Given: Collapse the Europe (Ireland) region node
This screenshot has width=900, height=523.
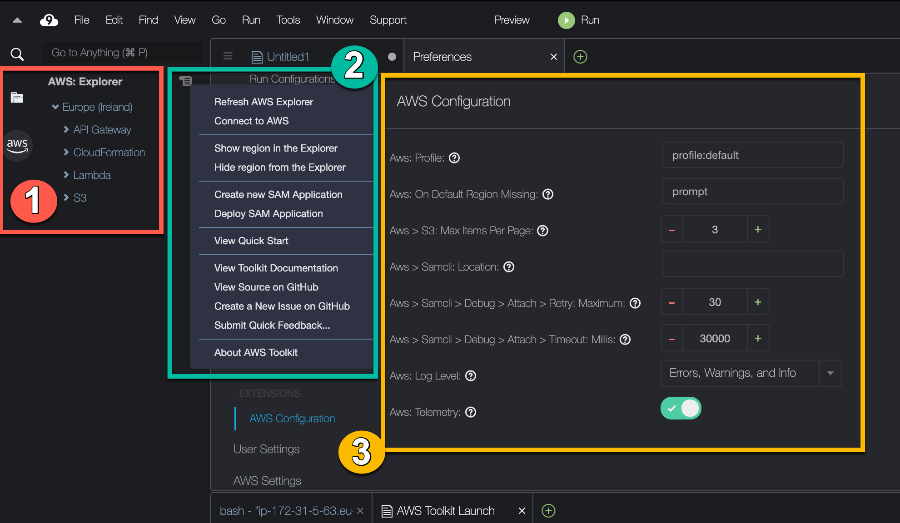Looking at the screenshot, I should point(55,107).
